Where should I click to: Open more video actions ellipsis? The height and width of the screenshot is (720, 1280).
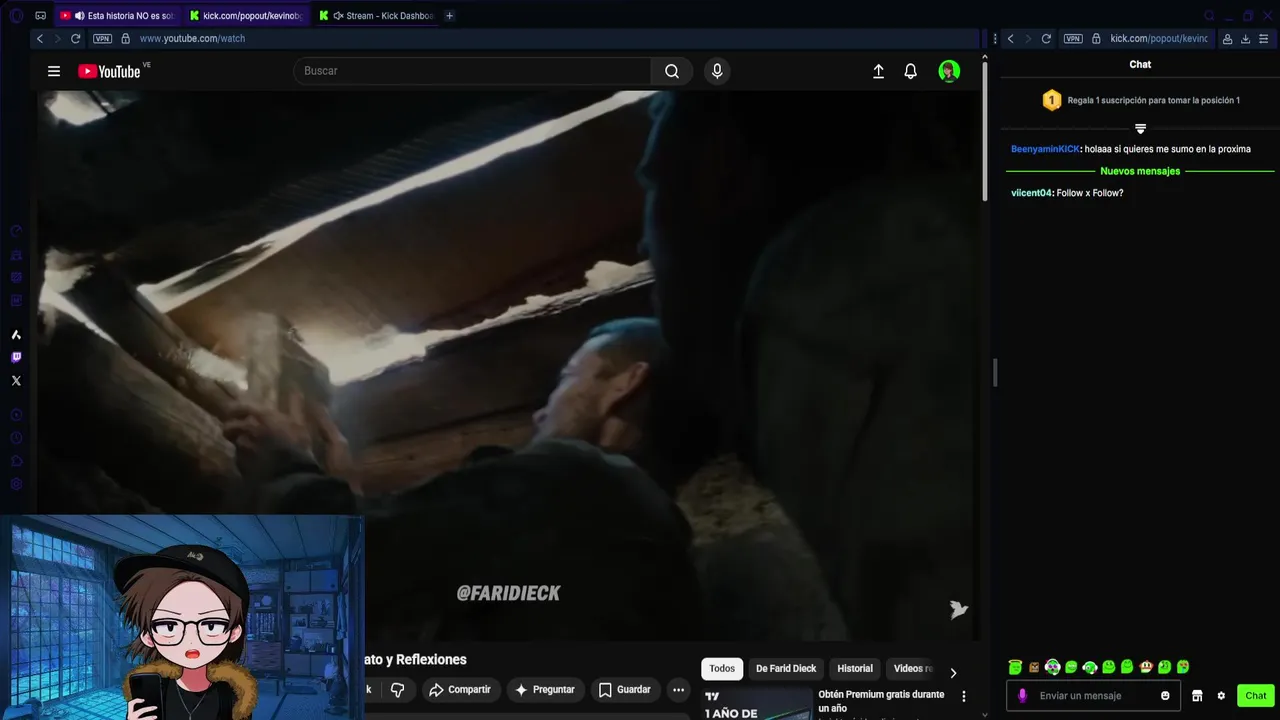point(678,689)
